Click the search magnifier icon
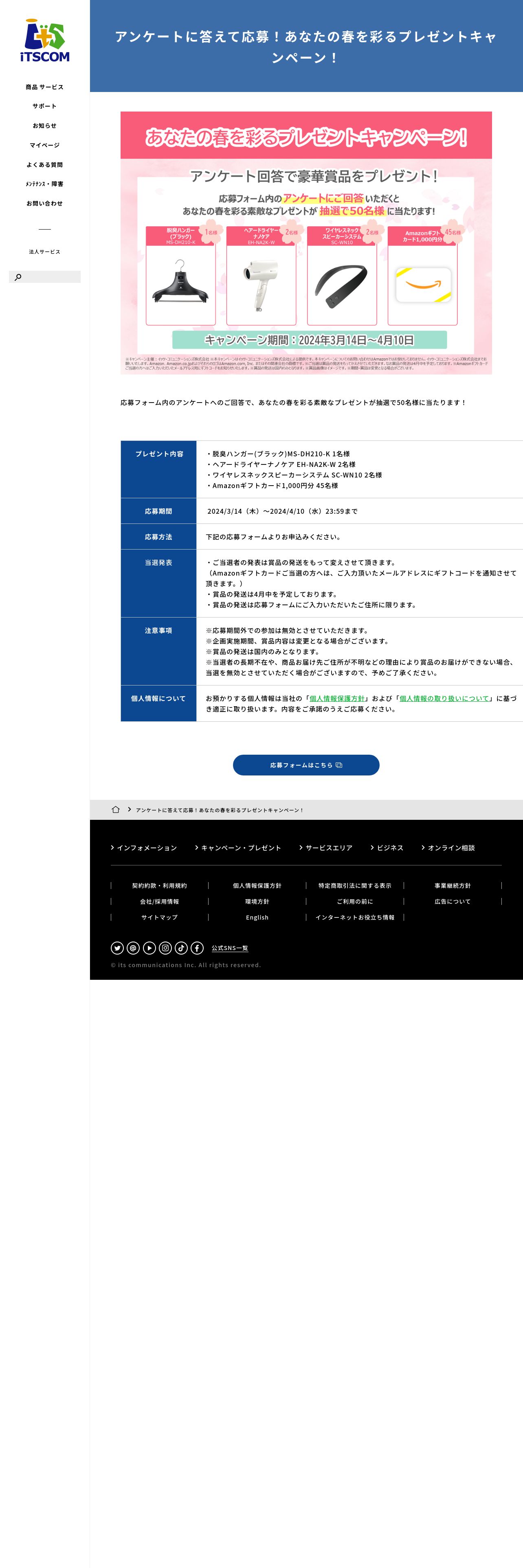Screen dimensions: 523x1568 18,277
